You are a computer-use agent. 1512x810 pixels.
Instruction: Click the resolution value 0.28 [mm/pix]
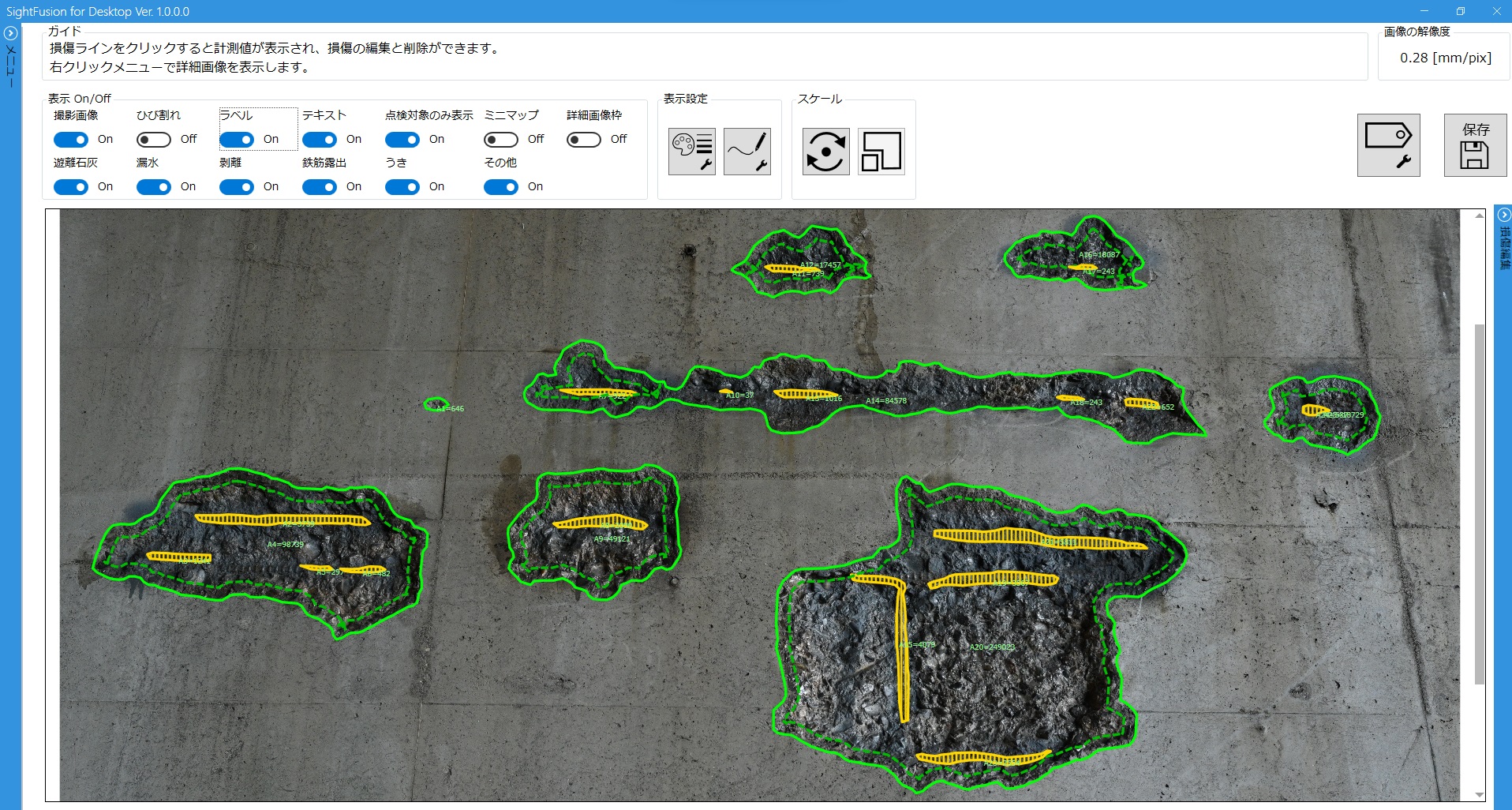1446,58
